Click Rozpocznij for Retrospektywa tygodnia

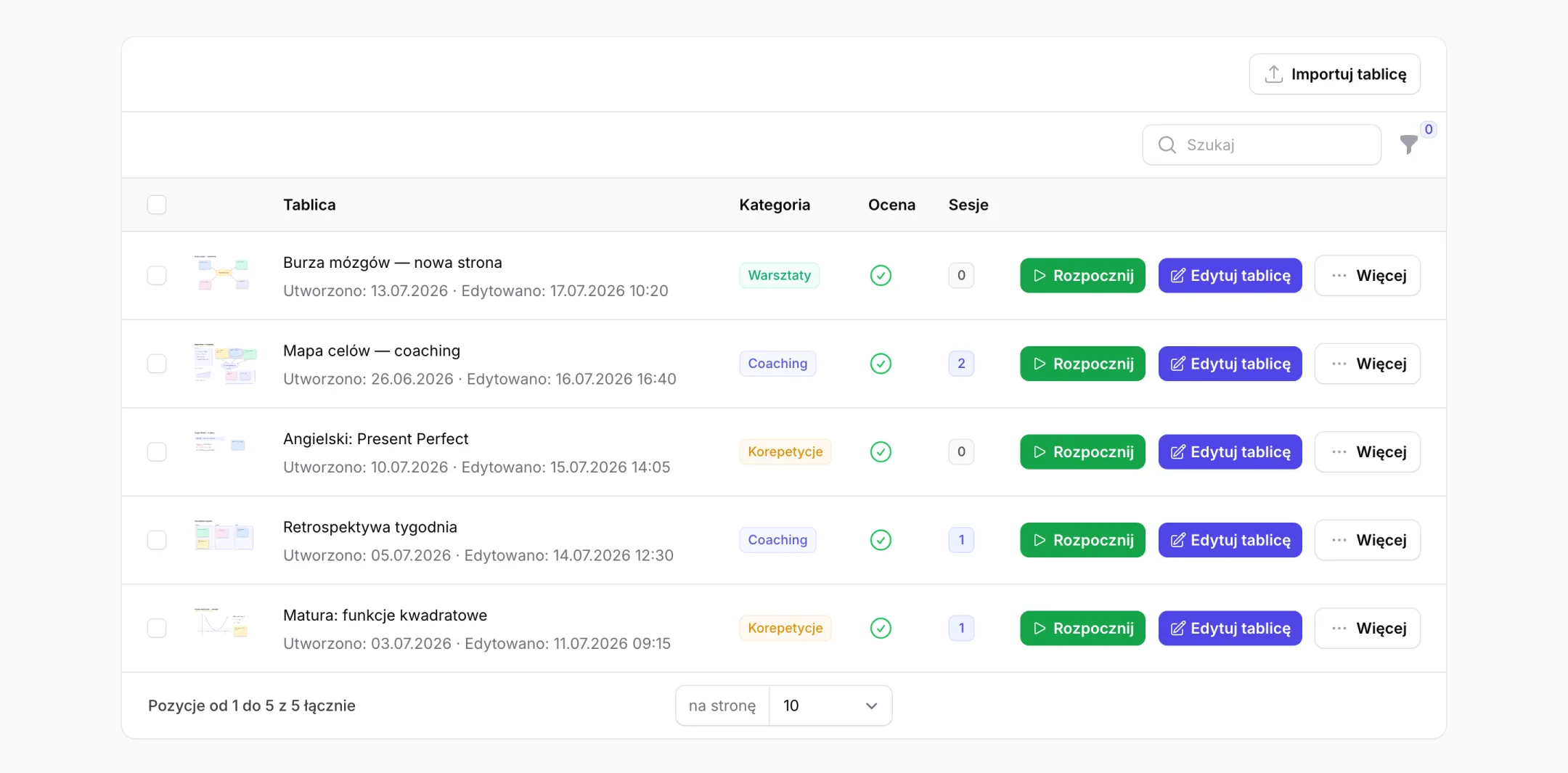pyautogui.click(x=1082, y=540)
